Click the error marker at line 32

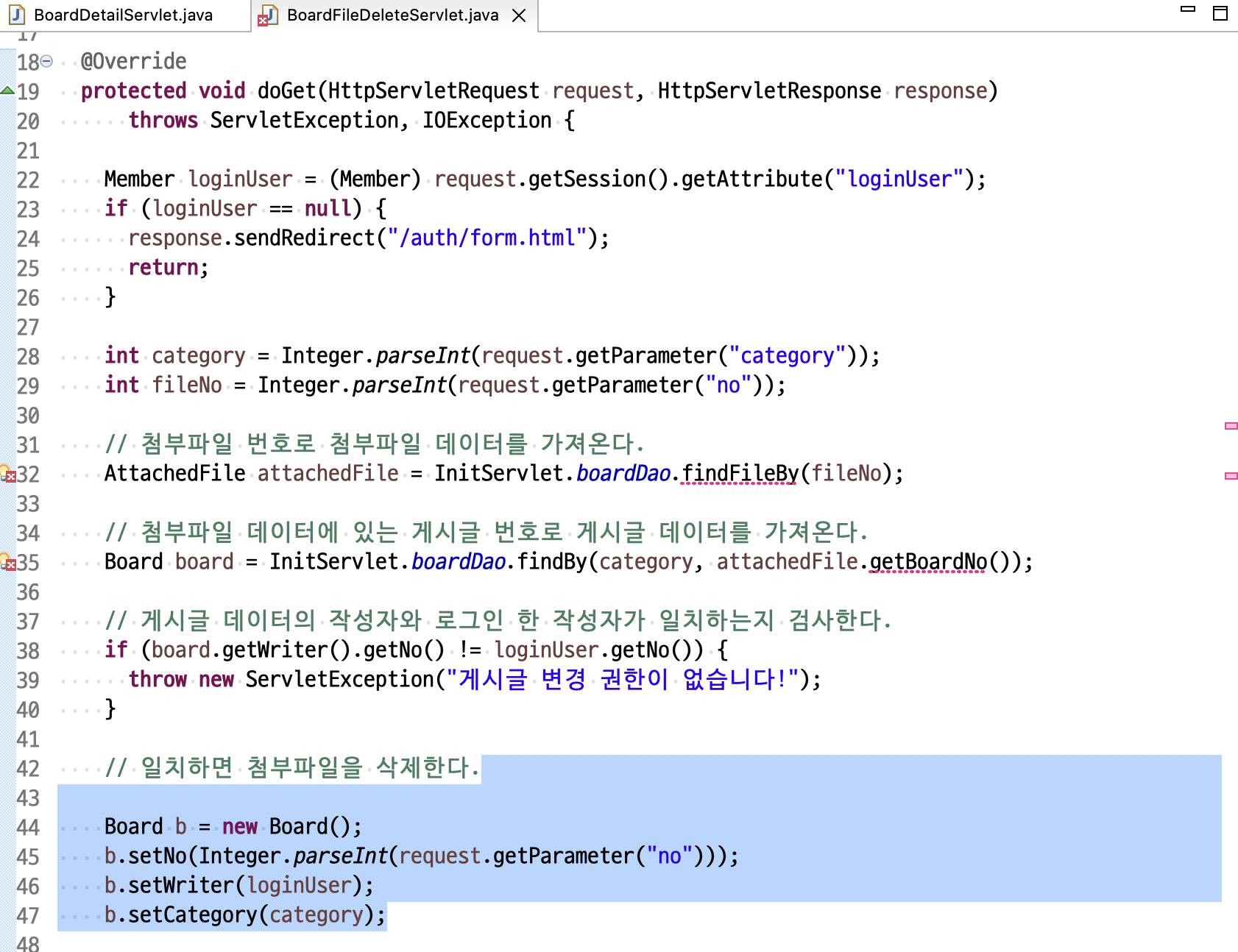click(8, 473)
